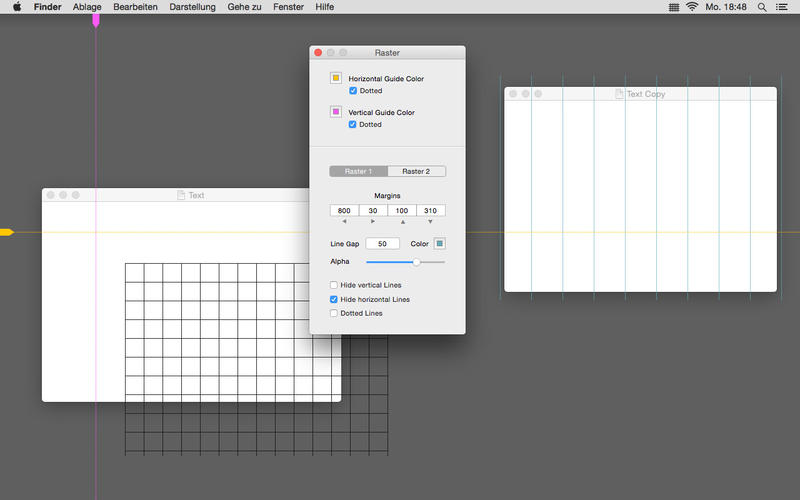This screenshot has height=500, width=800.
Task: Open the Apple menu
Action: point(17,7)
